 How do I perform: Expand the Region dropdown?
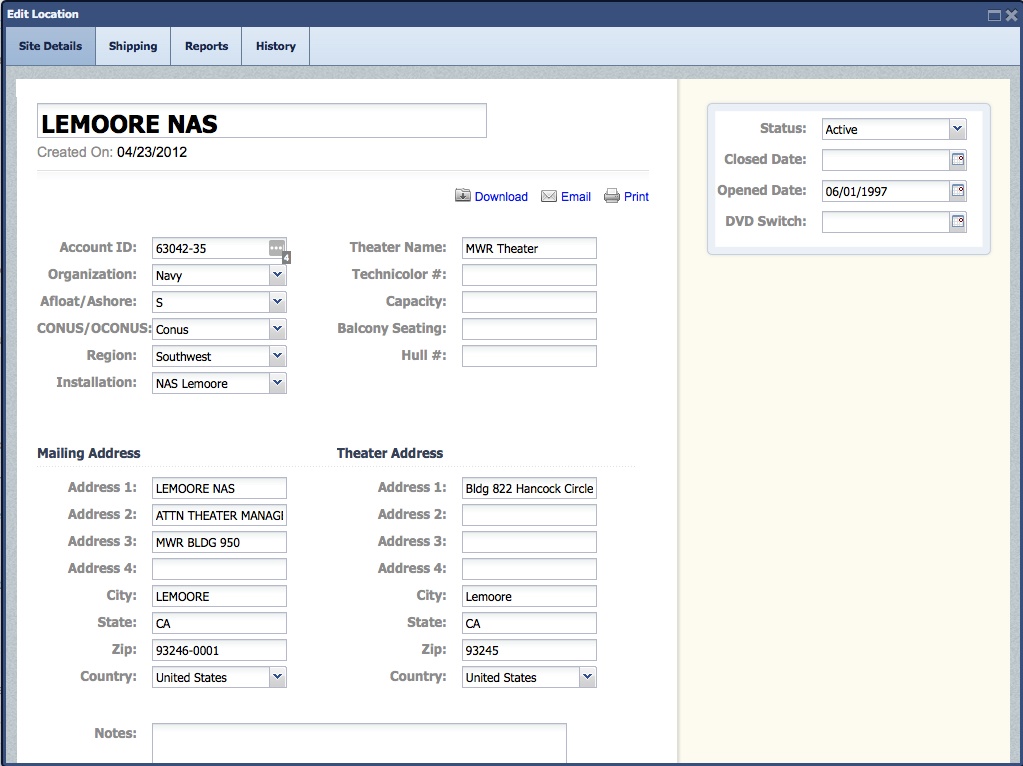point(277,356)
